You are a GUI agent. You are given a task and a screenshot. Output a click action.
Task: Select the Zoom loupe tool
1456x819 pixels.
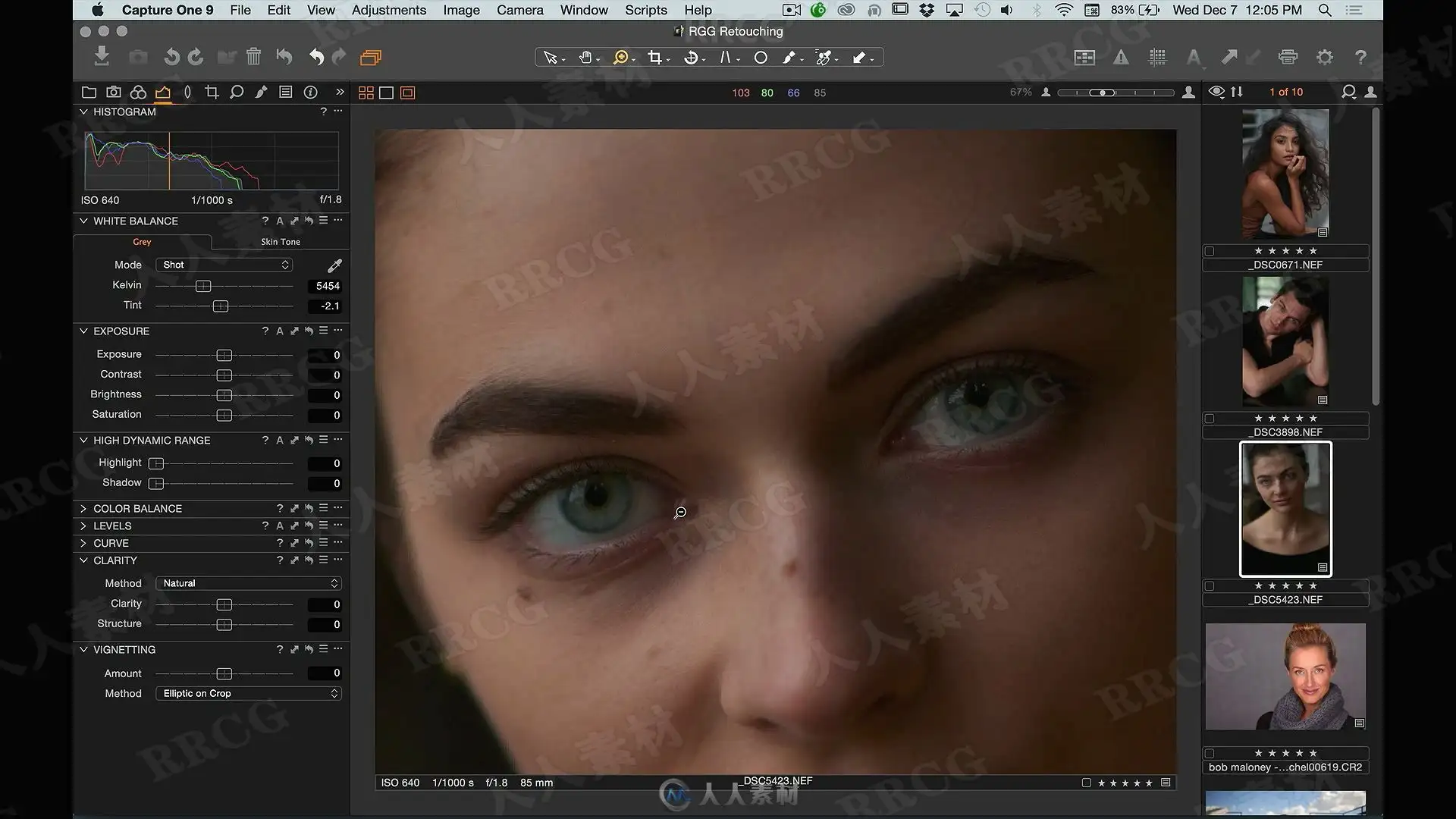(x=621, y=58)
